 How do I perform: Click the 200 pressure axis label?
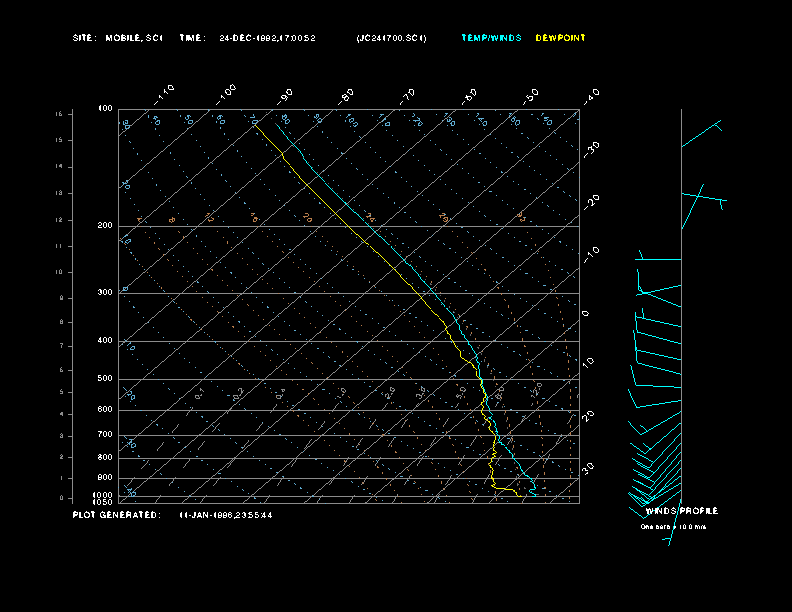105,226
